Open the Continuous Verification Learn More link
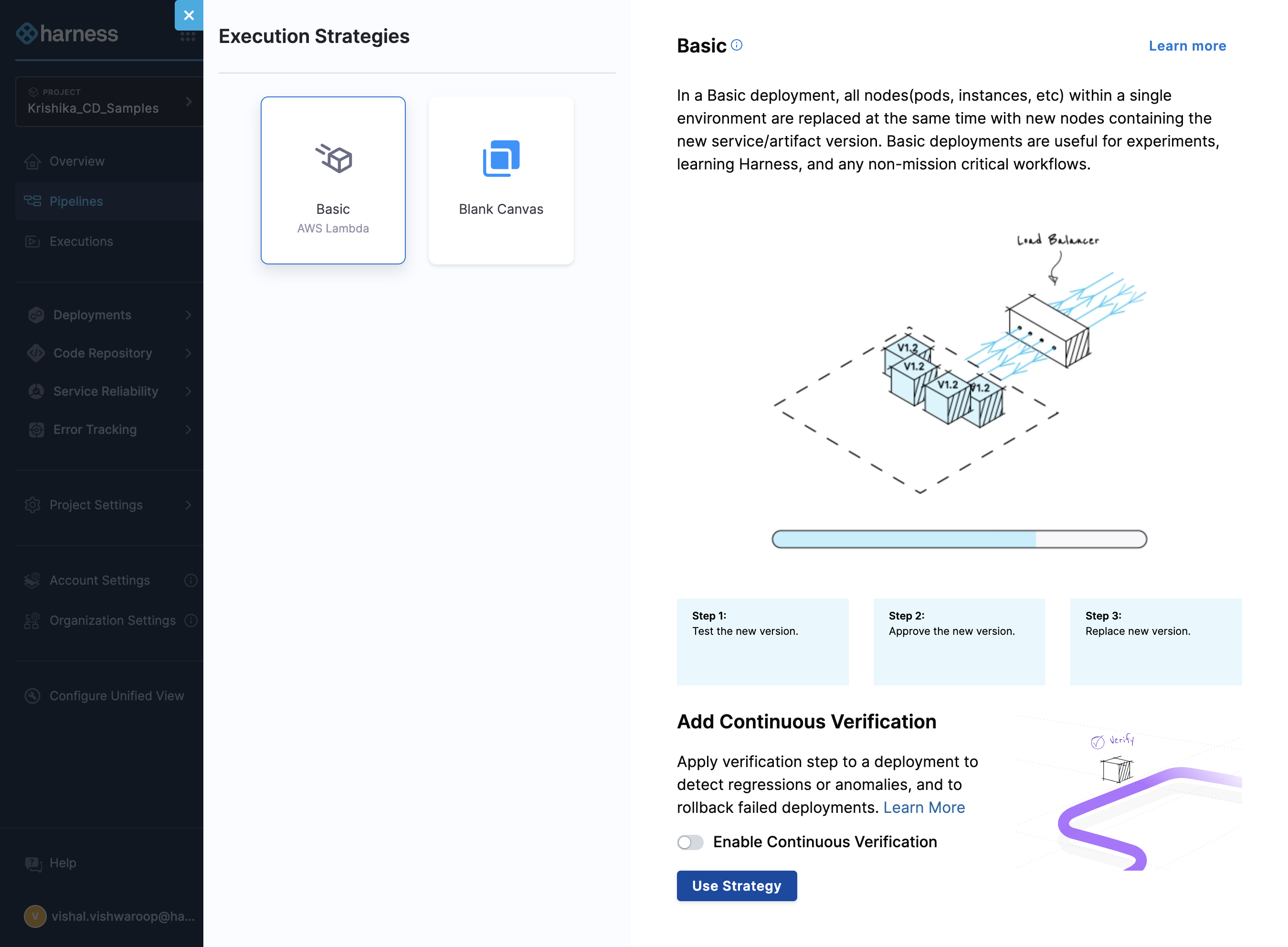The width and height of the screenshot is (1288, 947). point(924,808)
